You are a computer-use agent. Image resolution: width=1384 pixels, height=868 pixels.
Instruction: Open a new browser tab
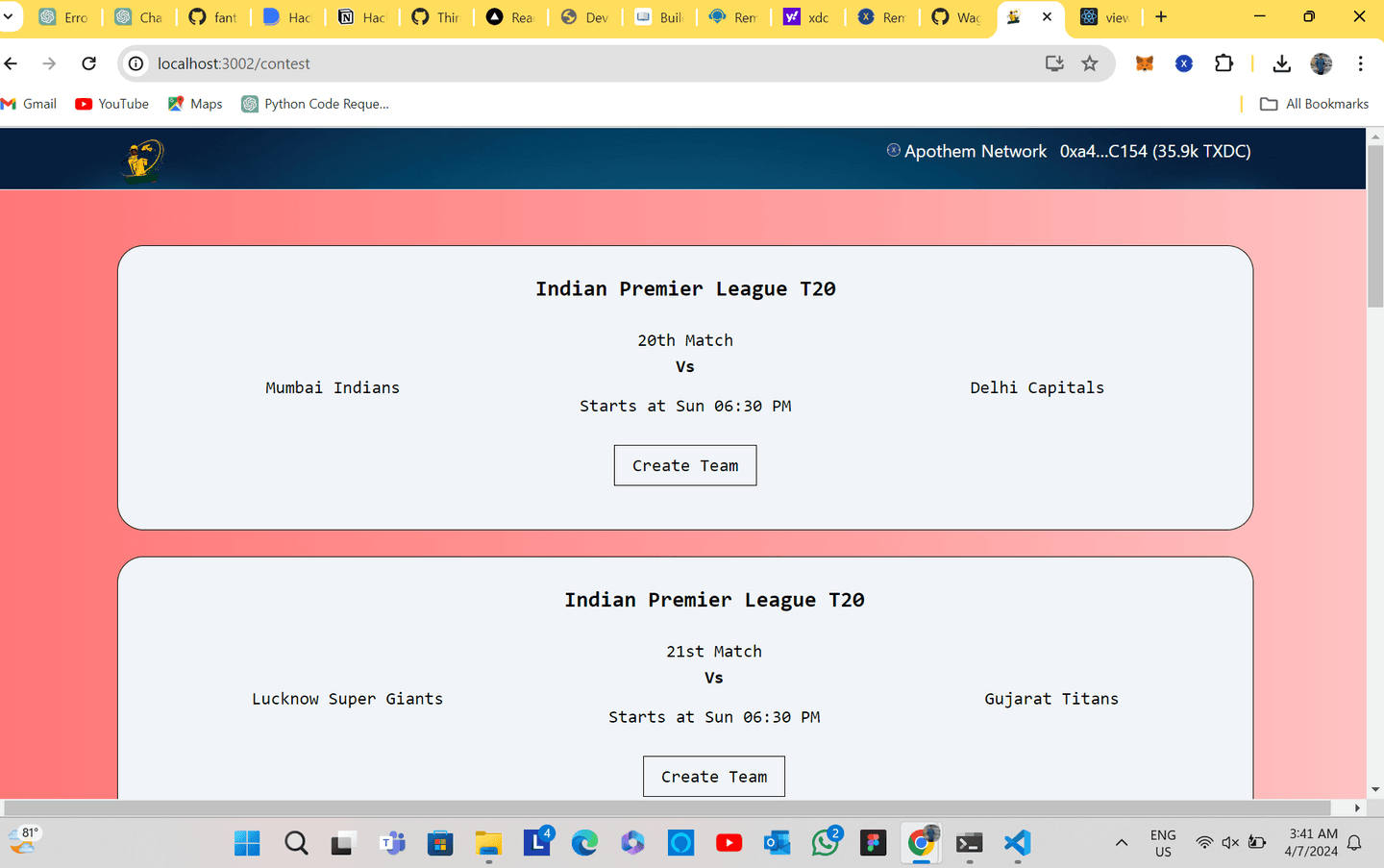pyautogui.click(x=1161, y=16)
